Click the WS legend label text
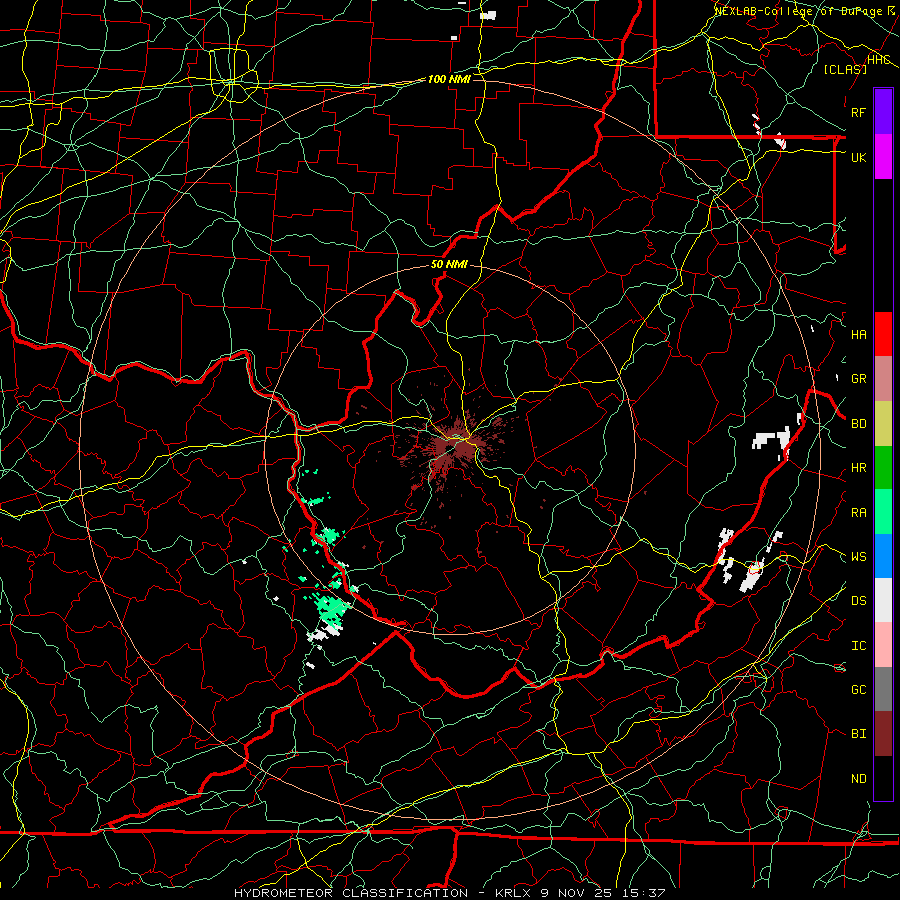 coord(859,556)
